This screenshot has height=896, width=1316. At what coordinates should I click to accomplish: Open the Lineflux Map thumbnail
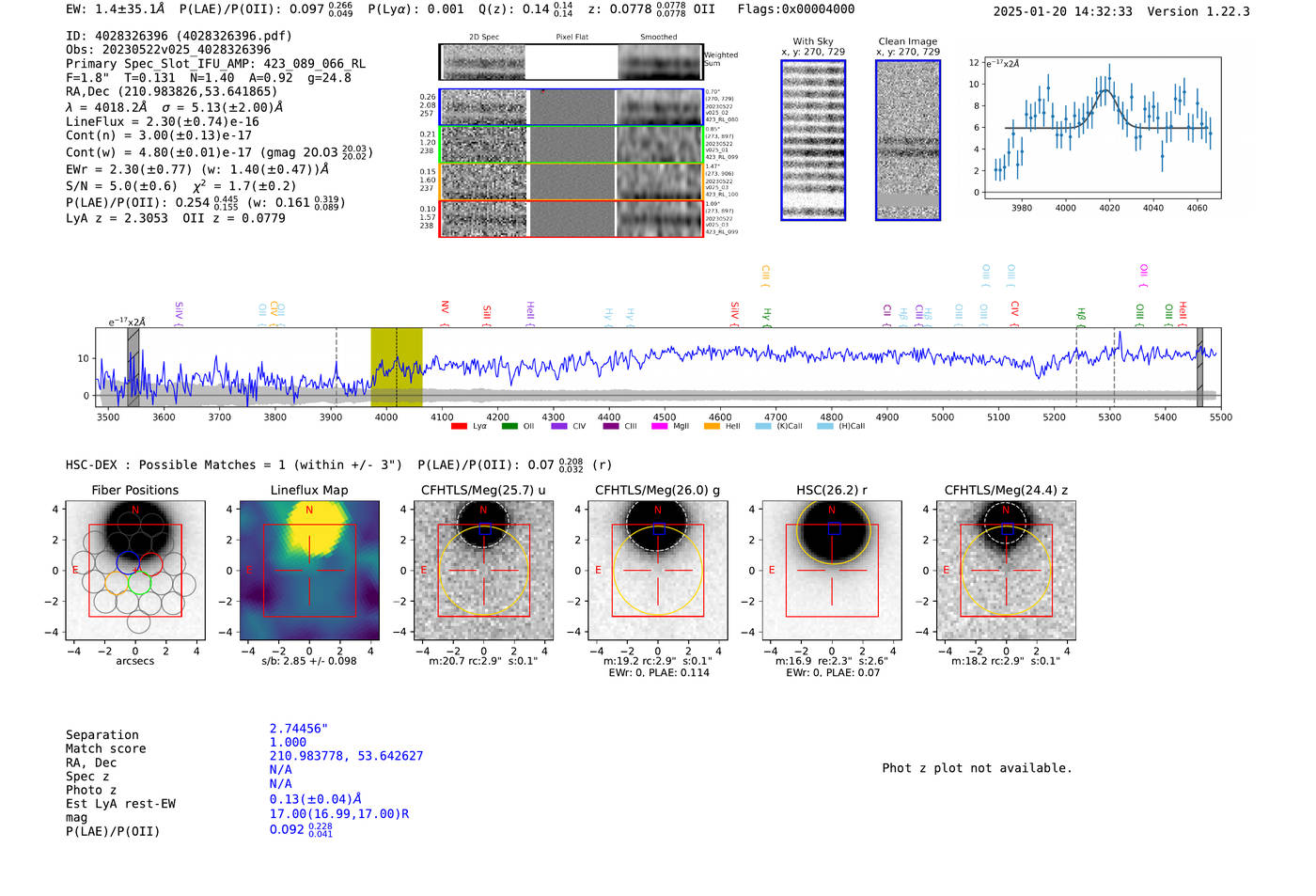[309, 571]
